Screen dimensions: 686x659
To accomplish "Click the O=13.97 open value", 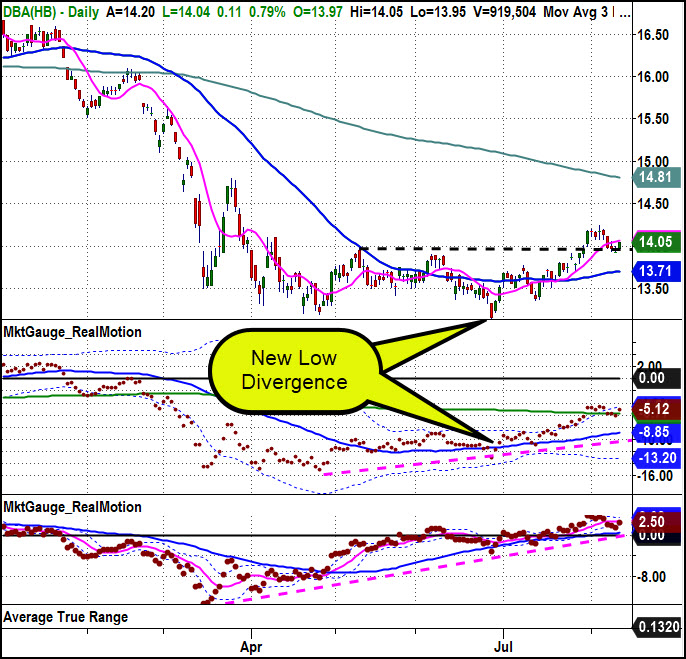I will [318, 12].
